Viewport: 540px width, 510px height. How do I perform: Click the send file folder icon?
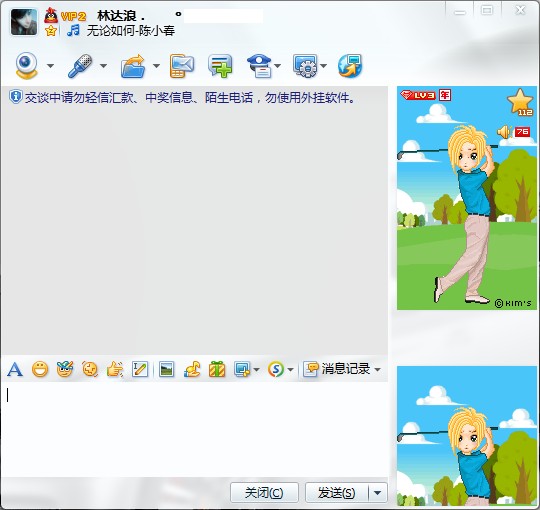coord(133,66)
